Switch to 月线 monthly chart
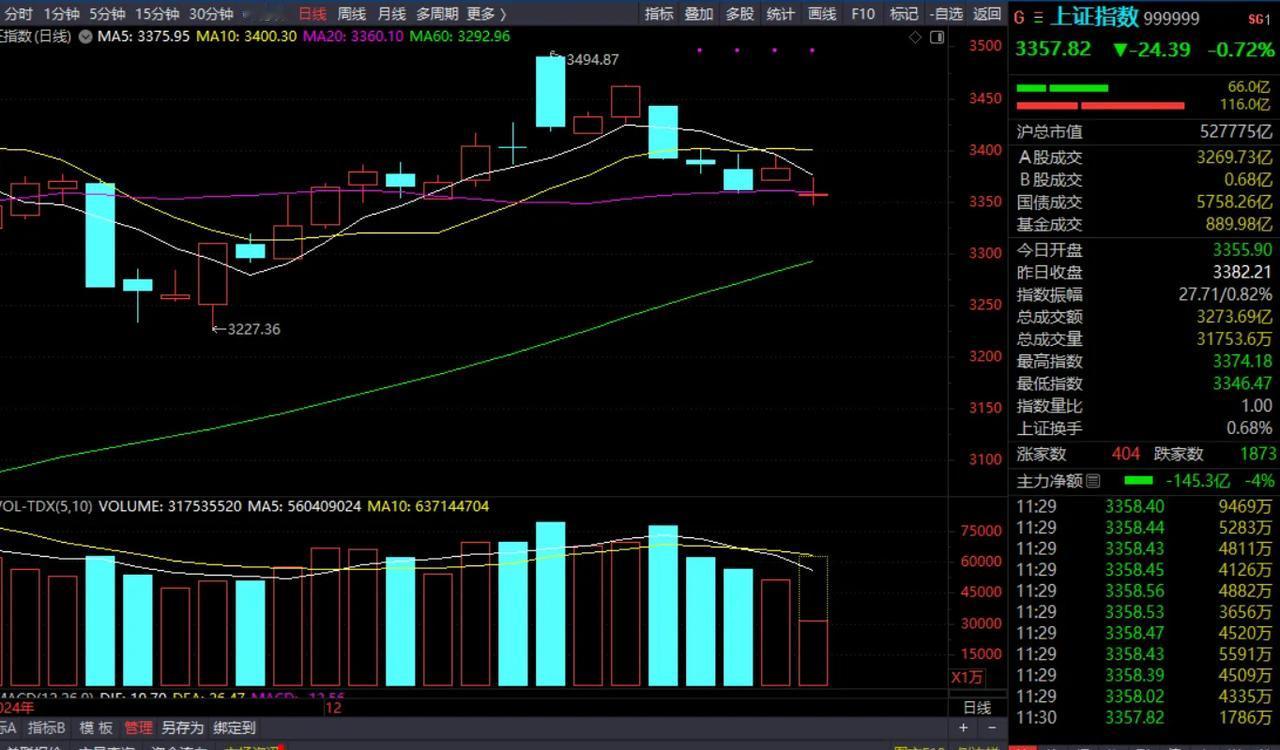Screen dimensions: 1280x750 (x=392, y=14)
